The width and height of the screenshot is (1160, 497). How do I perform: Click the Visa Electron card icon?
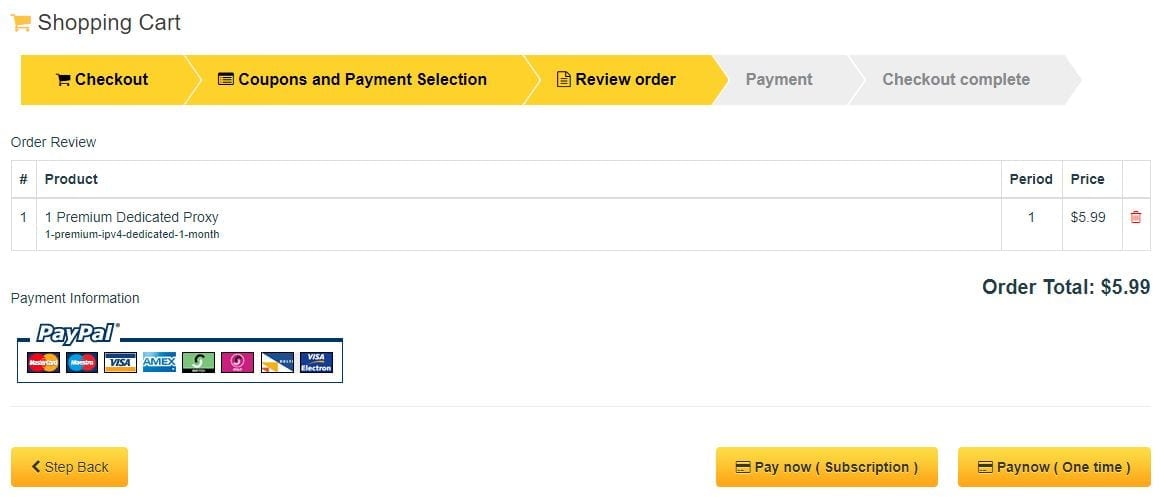tap(316, 362)
